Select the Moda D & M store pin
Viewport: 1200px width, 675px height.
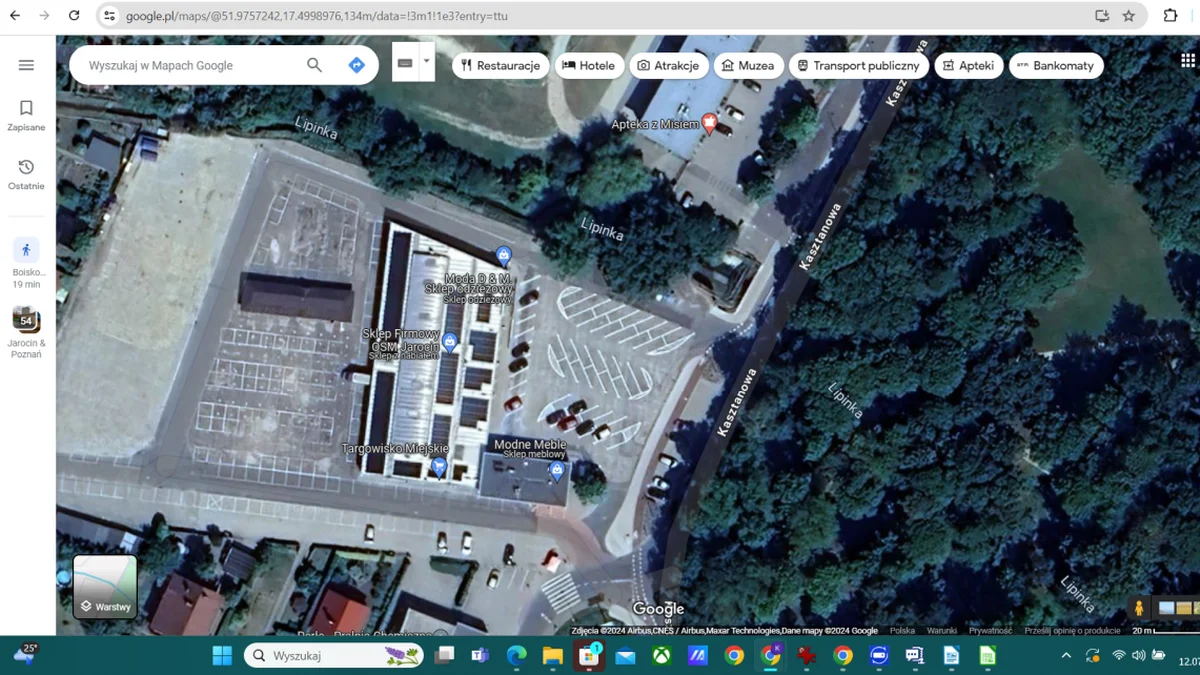[x=504, y=256]
